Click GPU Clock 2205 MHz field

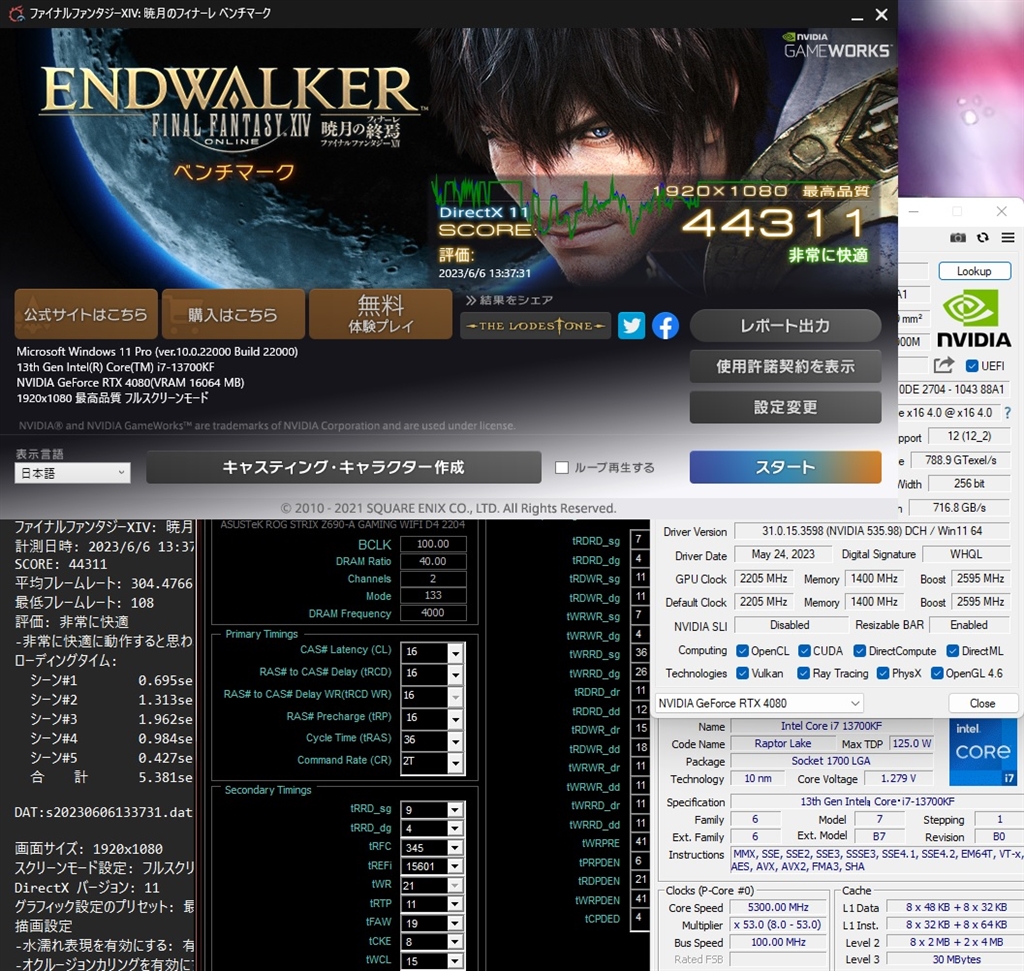[x=763, y=579]
